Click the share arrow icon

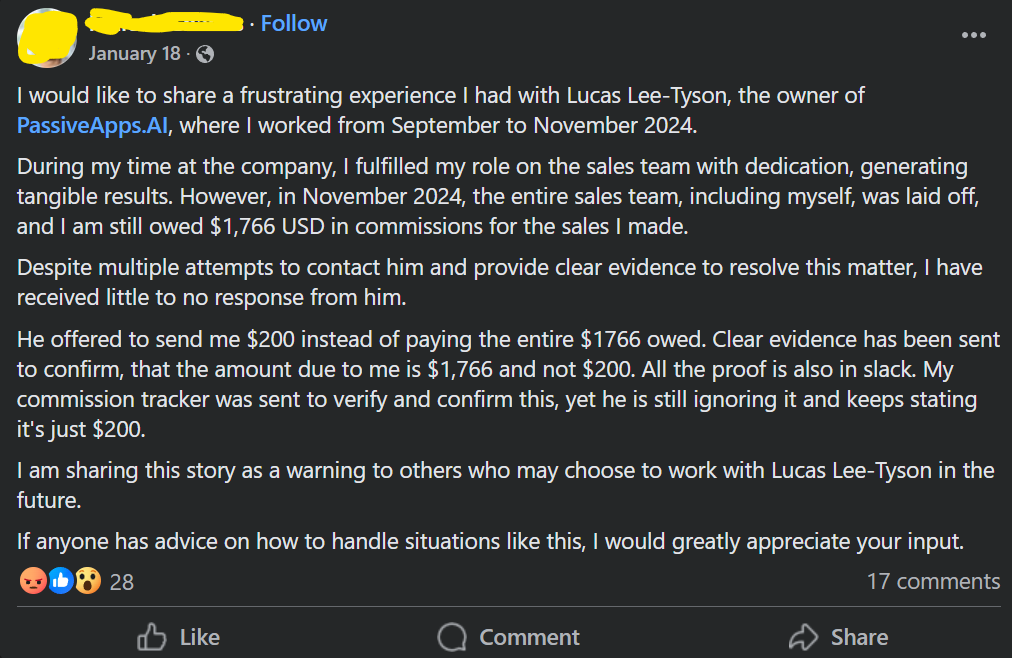coord(803,637)
